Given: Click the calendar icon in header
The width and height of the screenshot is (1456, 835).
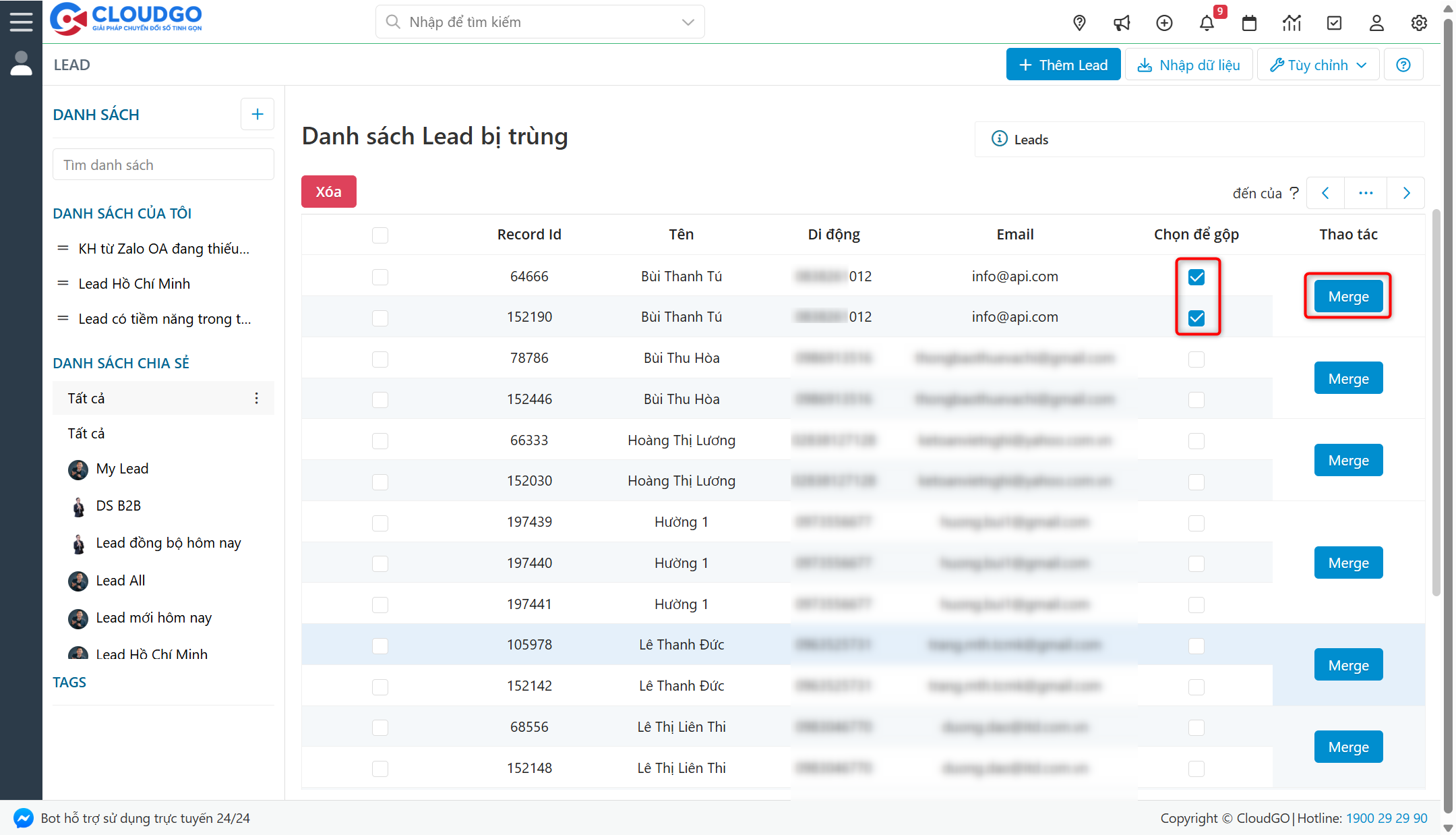Looking at the screenshot, I should (1249, 23).
